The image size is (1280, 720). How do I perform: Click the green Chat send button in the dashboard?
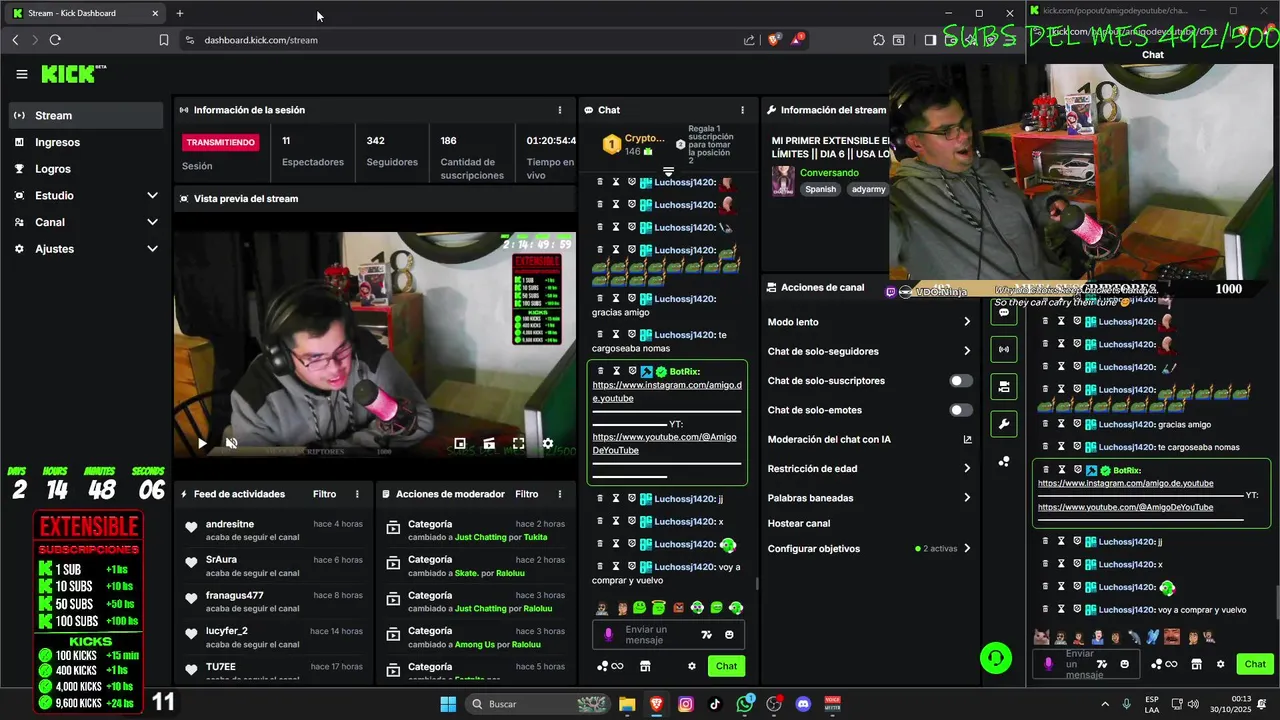(726, 666)
